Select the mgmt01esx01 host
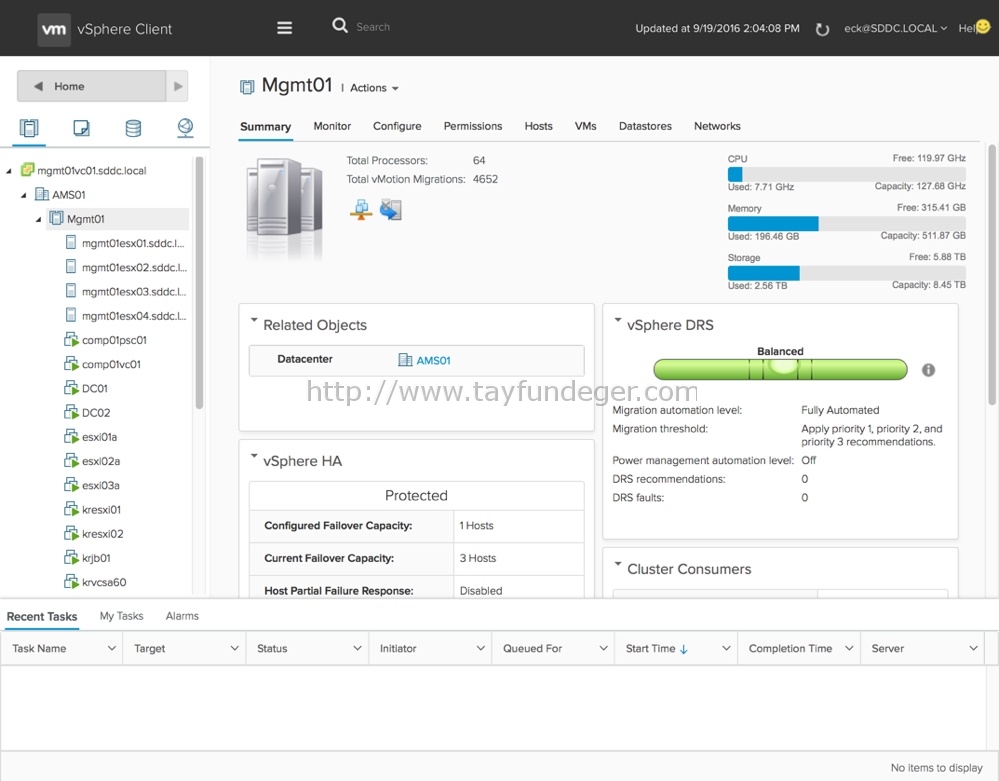Image resolution: width=999 pixels, height=781 pixels. tap(125, 243)
